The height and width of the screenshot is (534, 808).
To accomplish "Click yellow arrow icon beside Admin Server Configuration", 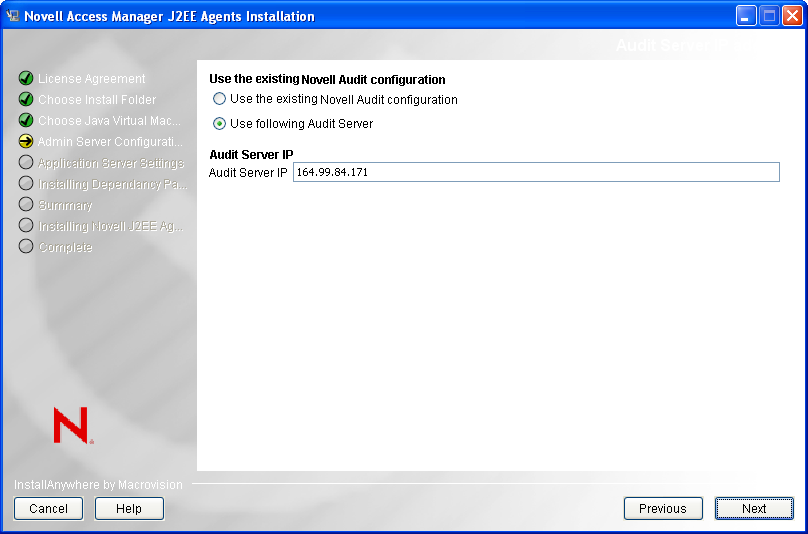I will (26, 141).
